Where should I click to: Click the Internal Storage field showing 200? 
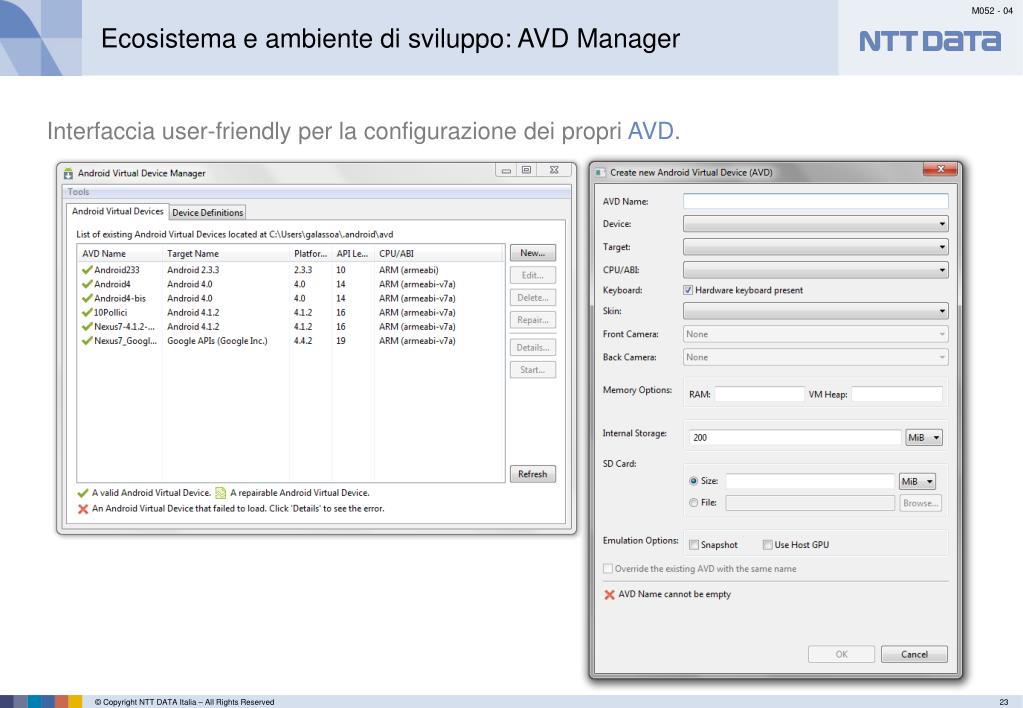coord(795,438)
